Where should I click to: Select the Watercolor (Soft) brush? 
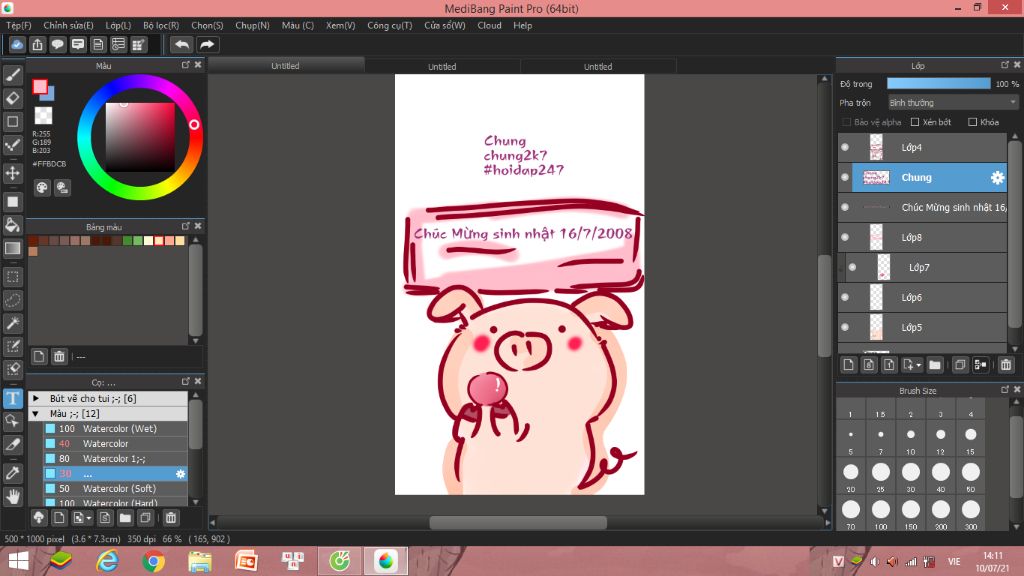click(116, 488)
